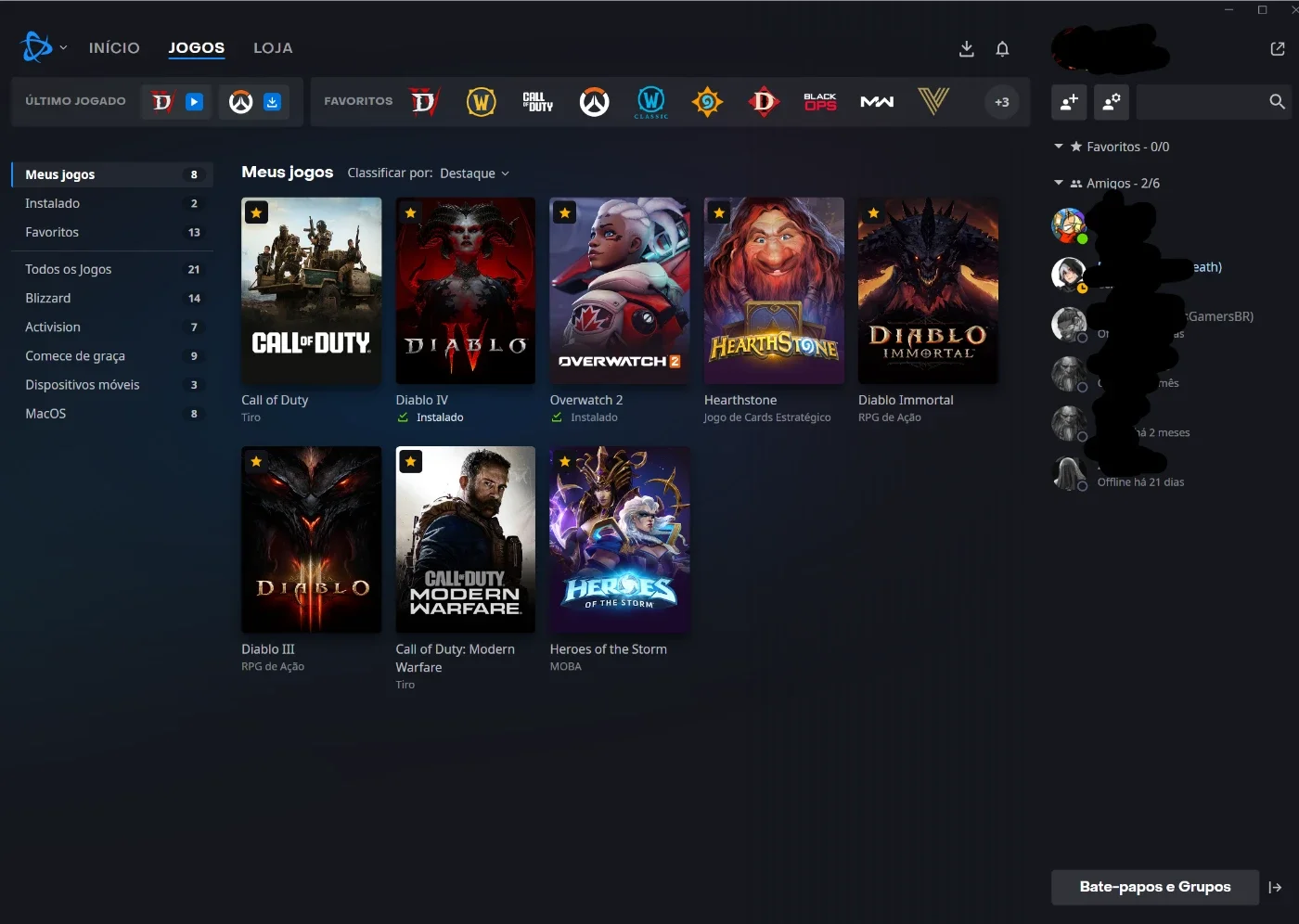Go to INÍCIO tab
The width and height of the screenshot is (1299, 924).
pyautogui.click(x=114, y=47)
